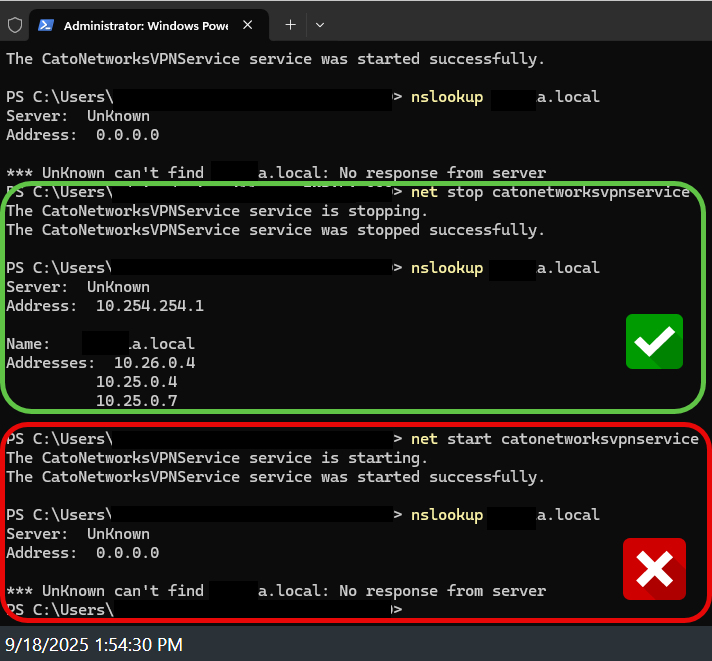This screenshot has height=661, width=712.
Task: Close the Administrator PowerShell tab
Action: click(x=256, y=25)
